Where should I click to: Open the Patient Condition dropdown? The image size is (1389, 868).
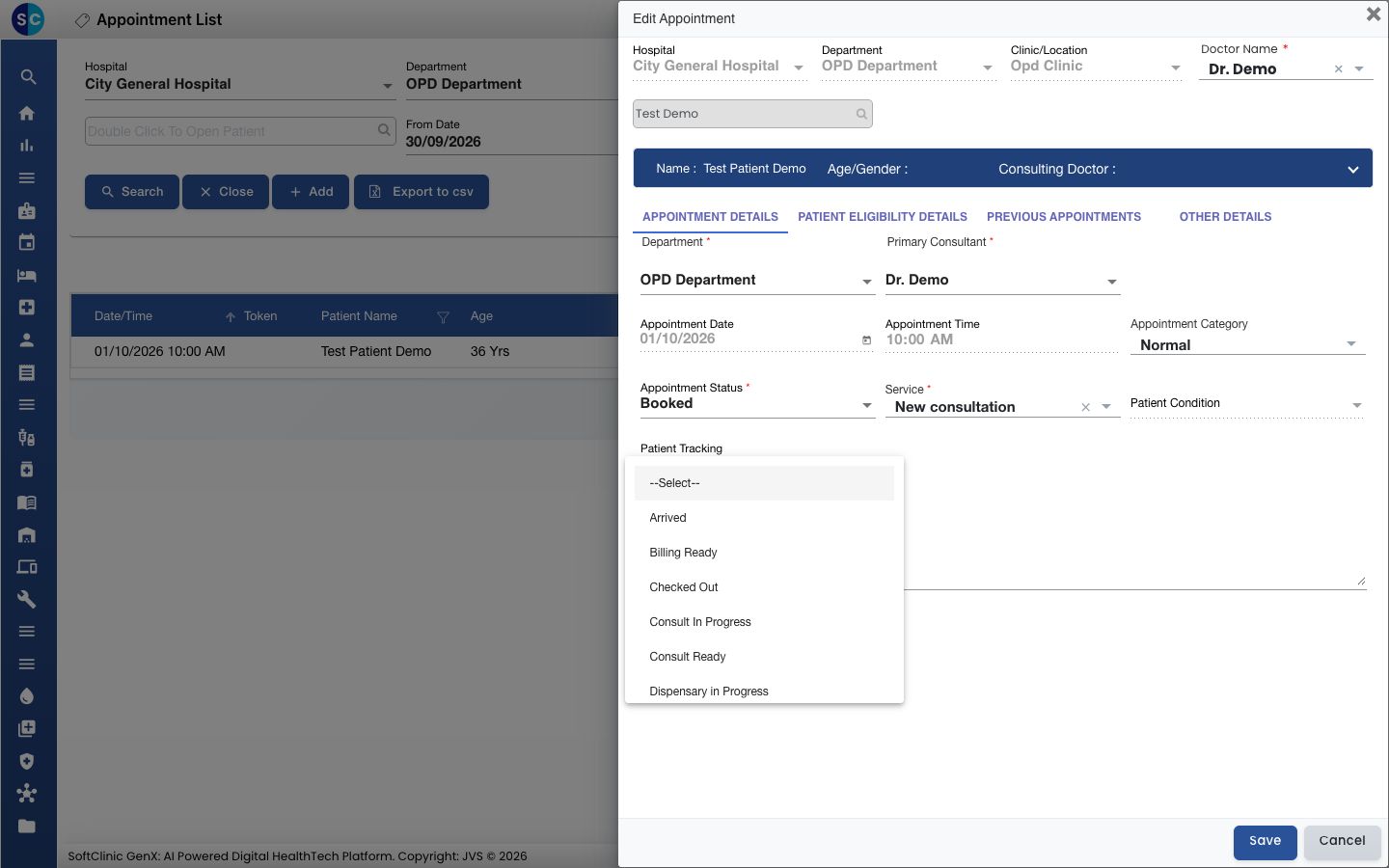point(1247,404)
